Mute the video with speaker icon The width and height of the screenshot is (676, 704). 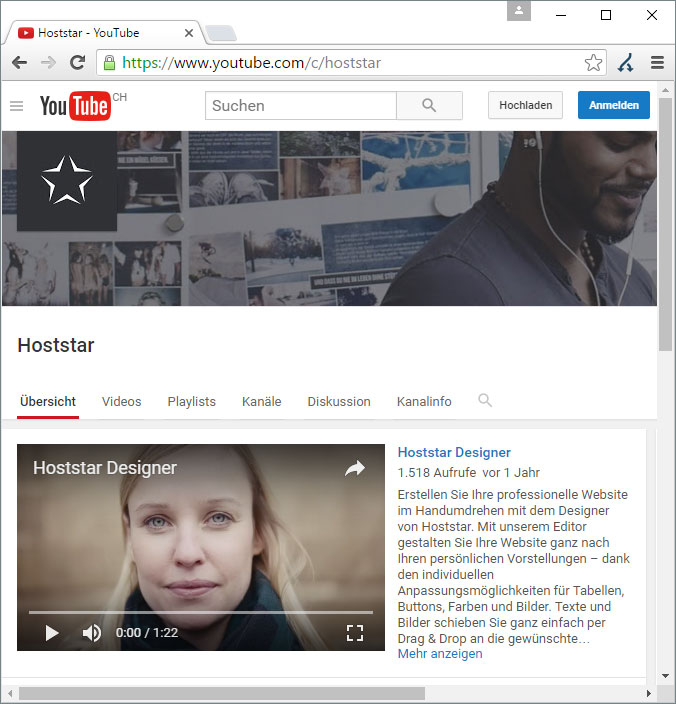coord(92,633)
